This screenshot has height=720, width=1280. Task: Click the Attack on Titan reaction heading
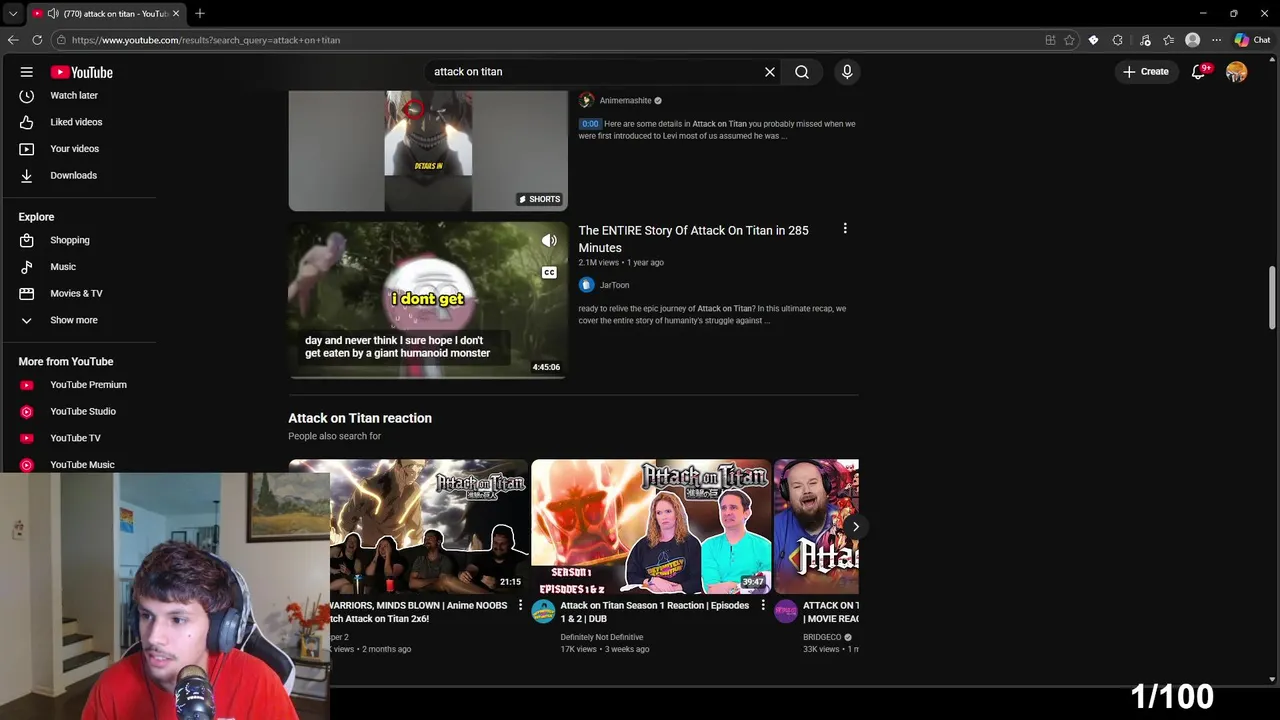pyautogui.click(x=360, y=418)
